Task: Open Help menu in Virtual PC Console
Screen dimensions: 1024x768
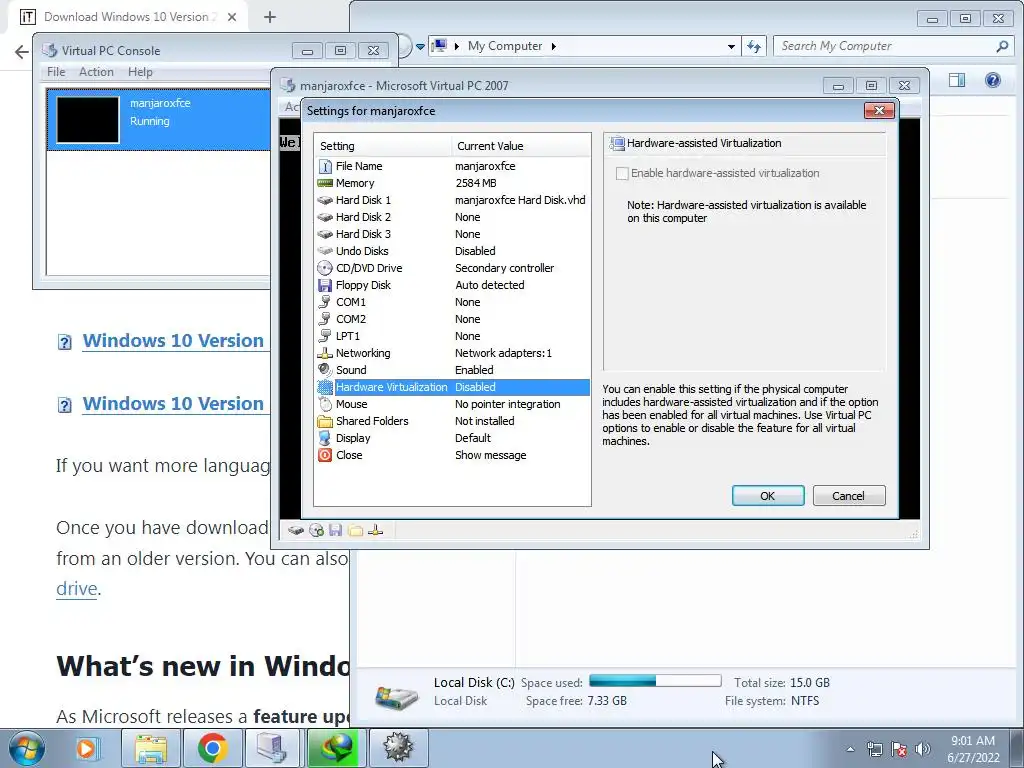Action: pyautogui.click(x=140, y=72)
